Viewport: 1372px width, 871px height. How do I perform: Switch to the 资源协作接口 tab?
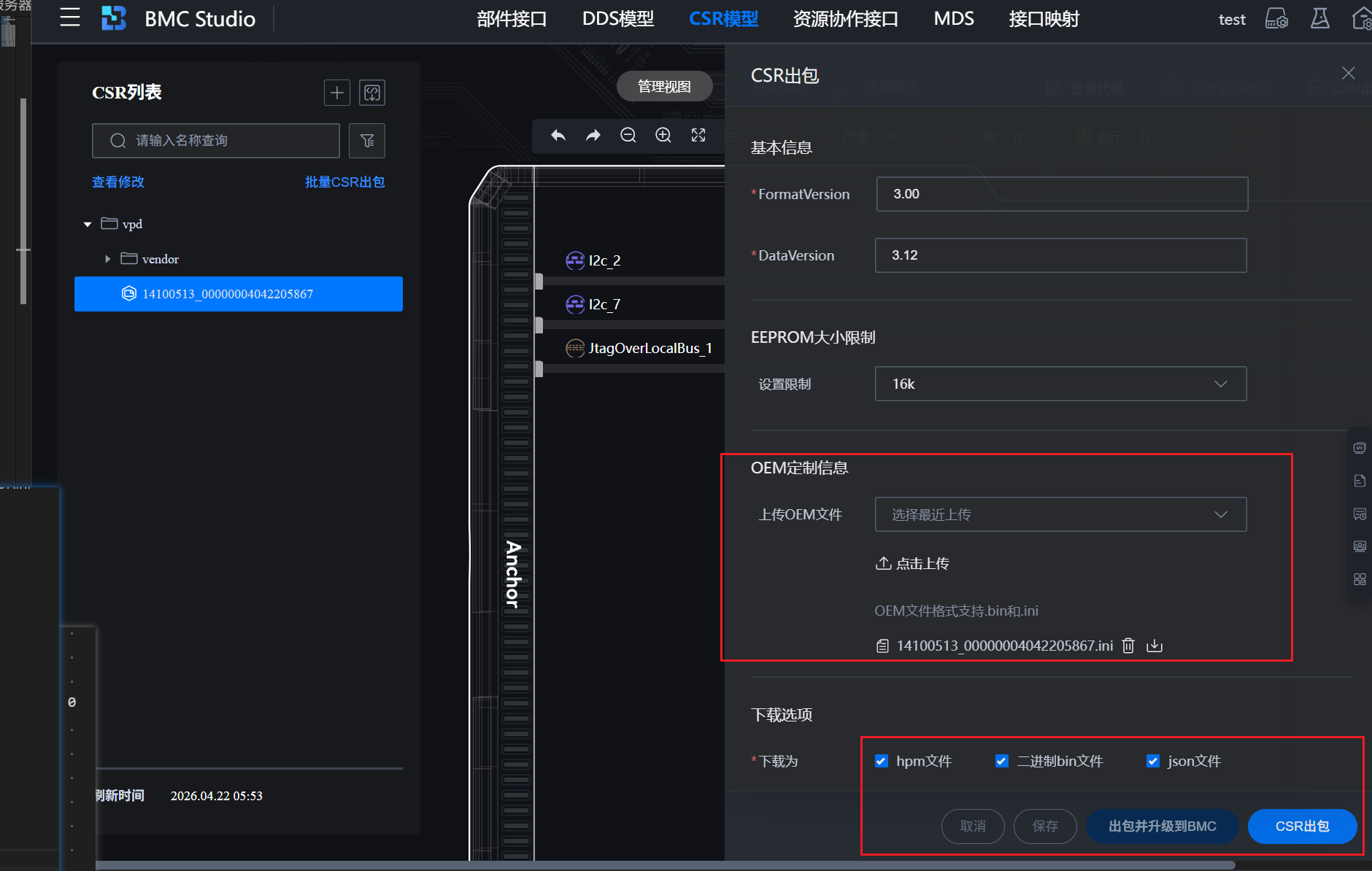click(846, 19)
